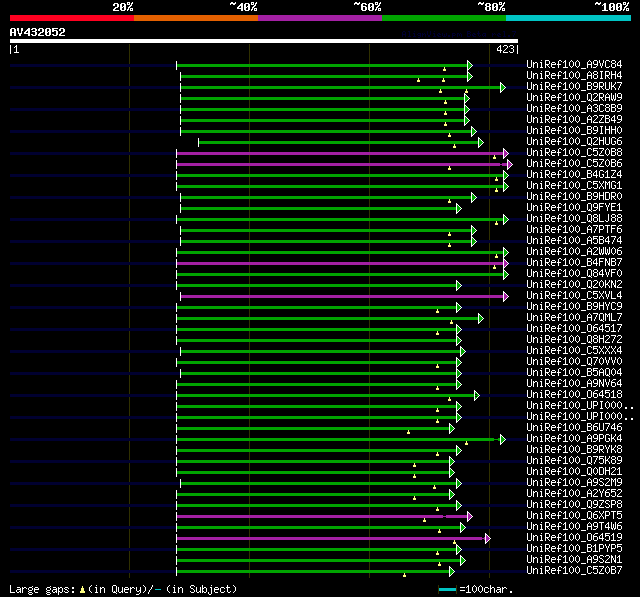Open the UniRef100_A2ZB49 hit label
Screen dimensions: 640x597
pyautogui.click(x=574, y=120)
